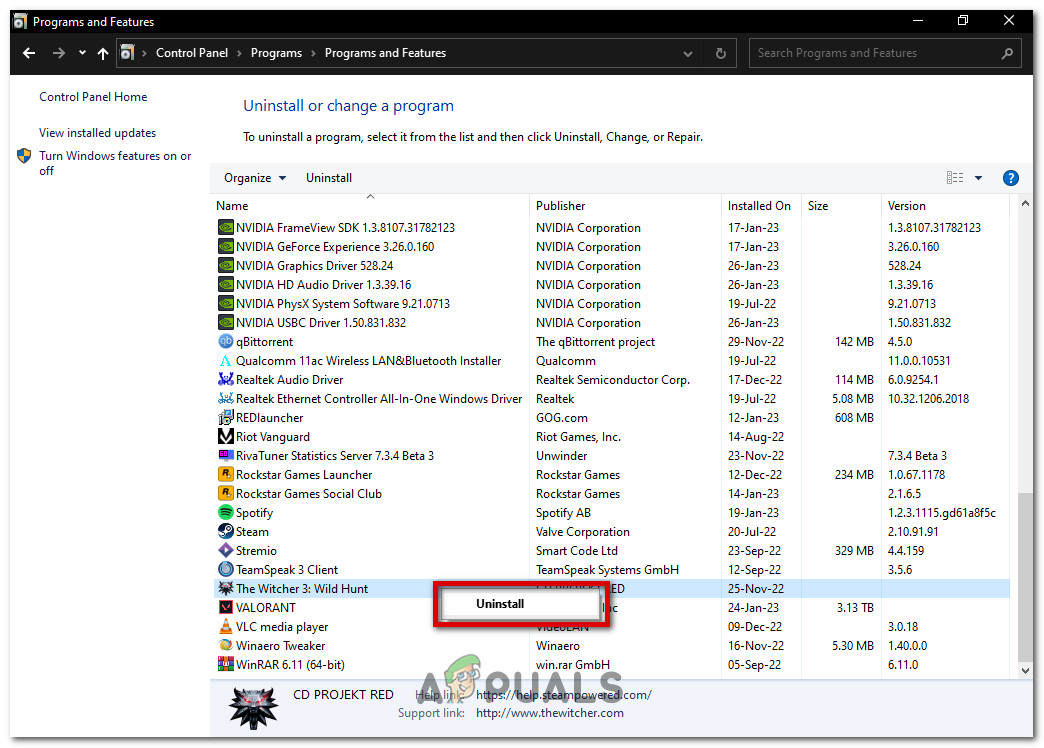The width and height of the screenshot is (1044, 748).
Task: Click the Winaero Tweaker icon
Action: pos(226,645)
